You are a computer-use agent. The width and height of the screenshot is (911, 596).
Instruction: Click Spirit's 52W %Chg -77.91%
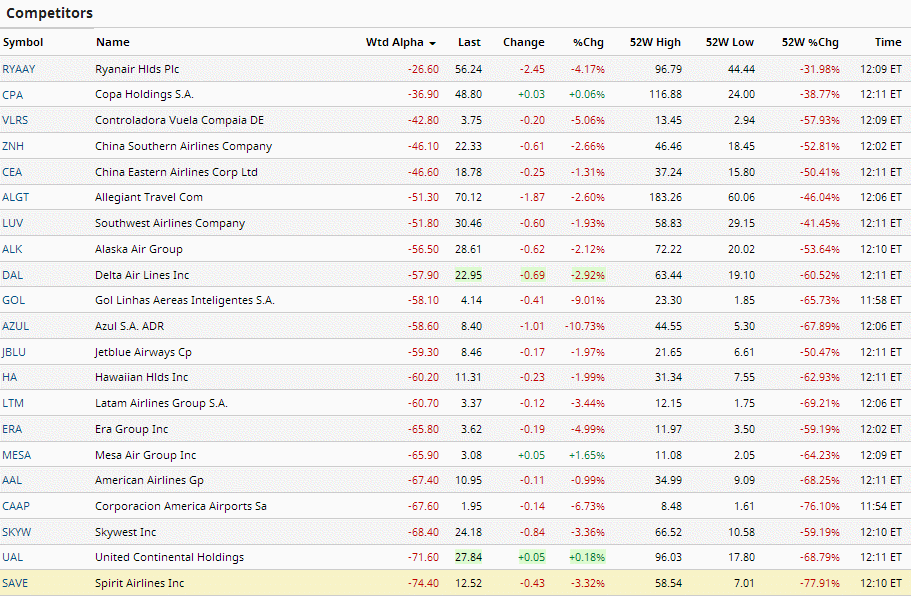[x=820, y=583]
